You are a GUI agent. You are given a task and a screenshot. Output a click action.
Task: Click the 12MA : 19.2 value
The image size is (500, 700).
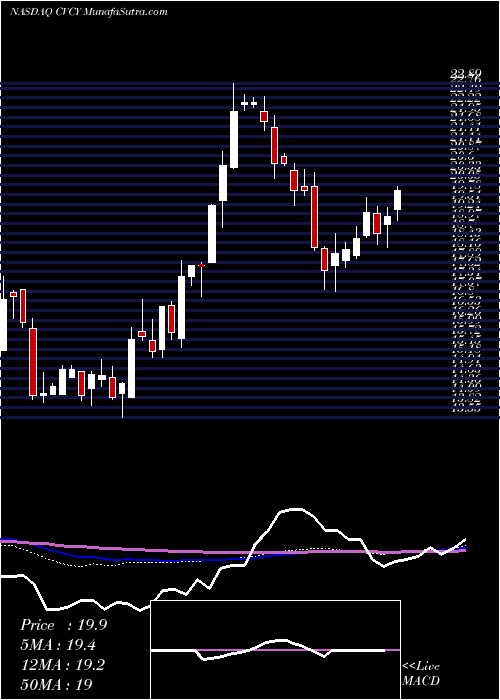tap(62, 665)
